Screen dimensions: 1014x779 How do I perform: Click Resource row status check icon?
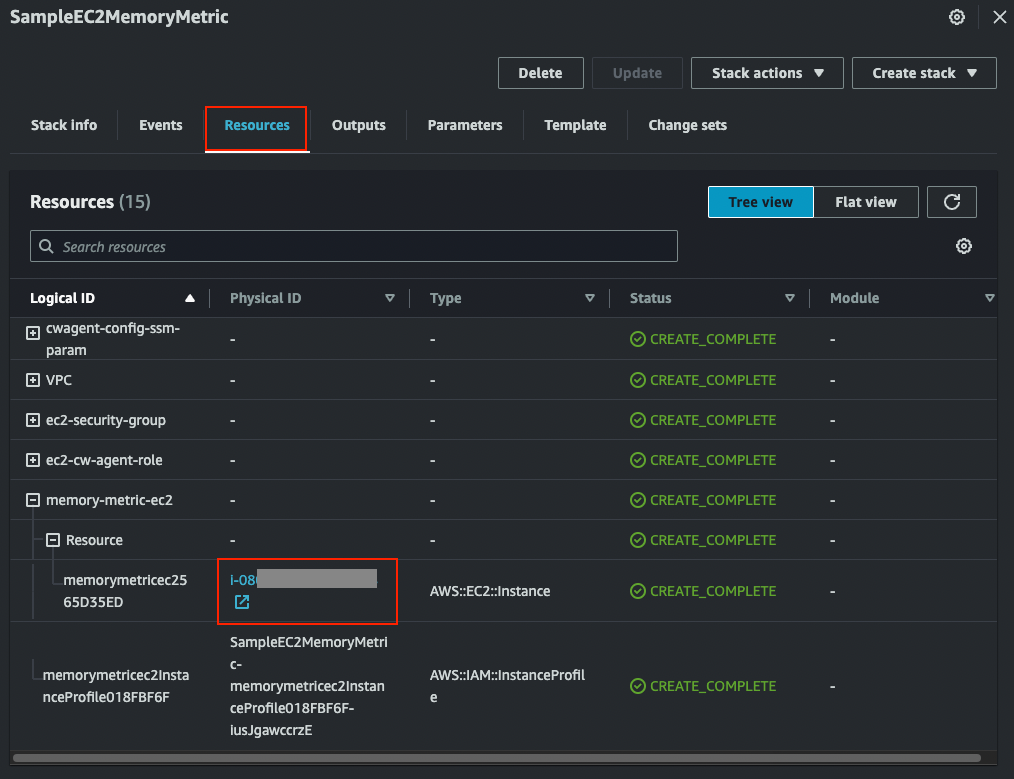tap(638, 540)
